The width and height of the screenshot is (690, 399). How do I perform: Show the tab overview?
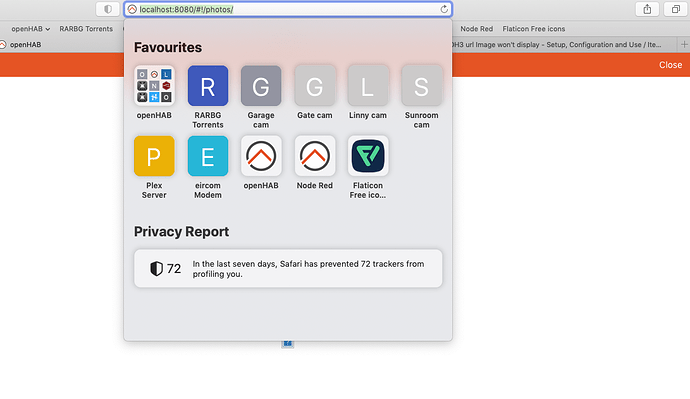point(675,9)
